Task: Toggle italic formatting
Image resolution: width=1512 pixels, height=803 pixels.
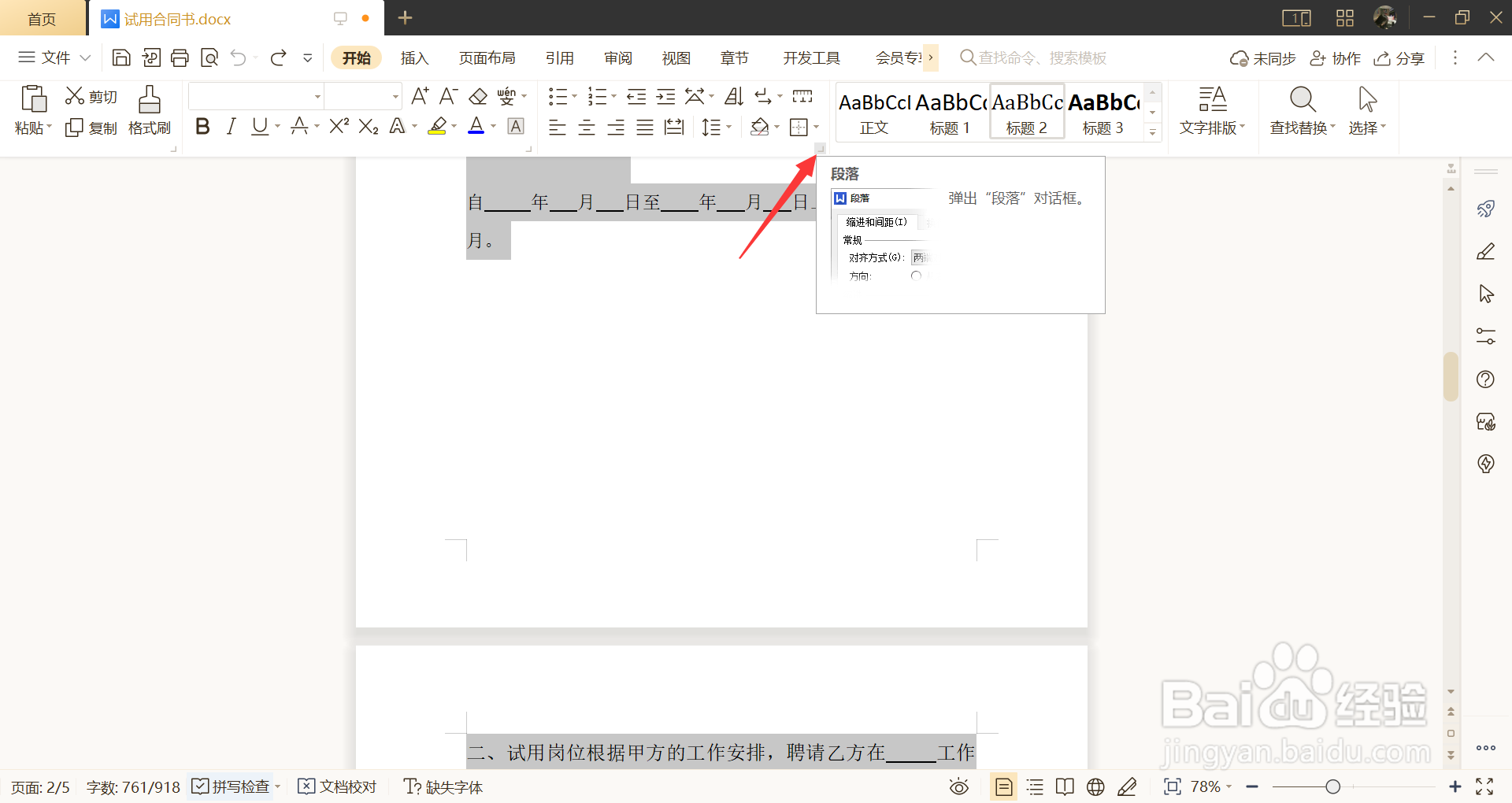Action: click(x=231, y=126)
